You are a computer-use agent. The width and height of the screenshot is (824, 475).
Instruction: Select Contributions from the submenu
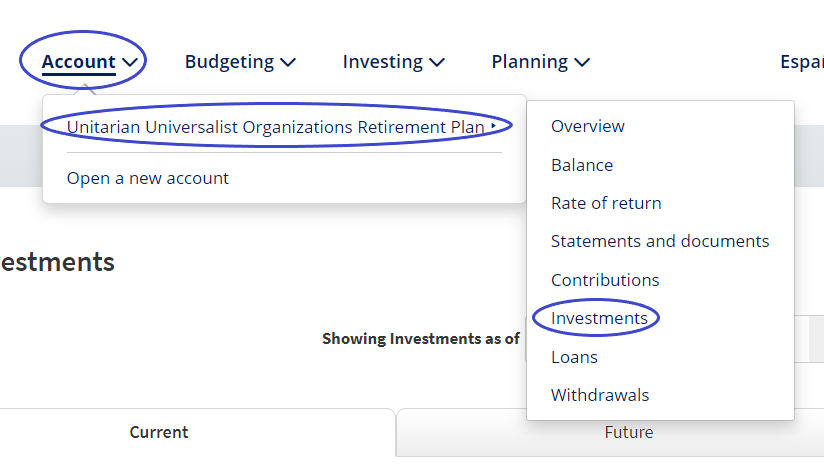tap(605, 280)
